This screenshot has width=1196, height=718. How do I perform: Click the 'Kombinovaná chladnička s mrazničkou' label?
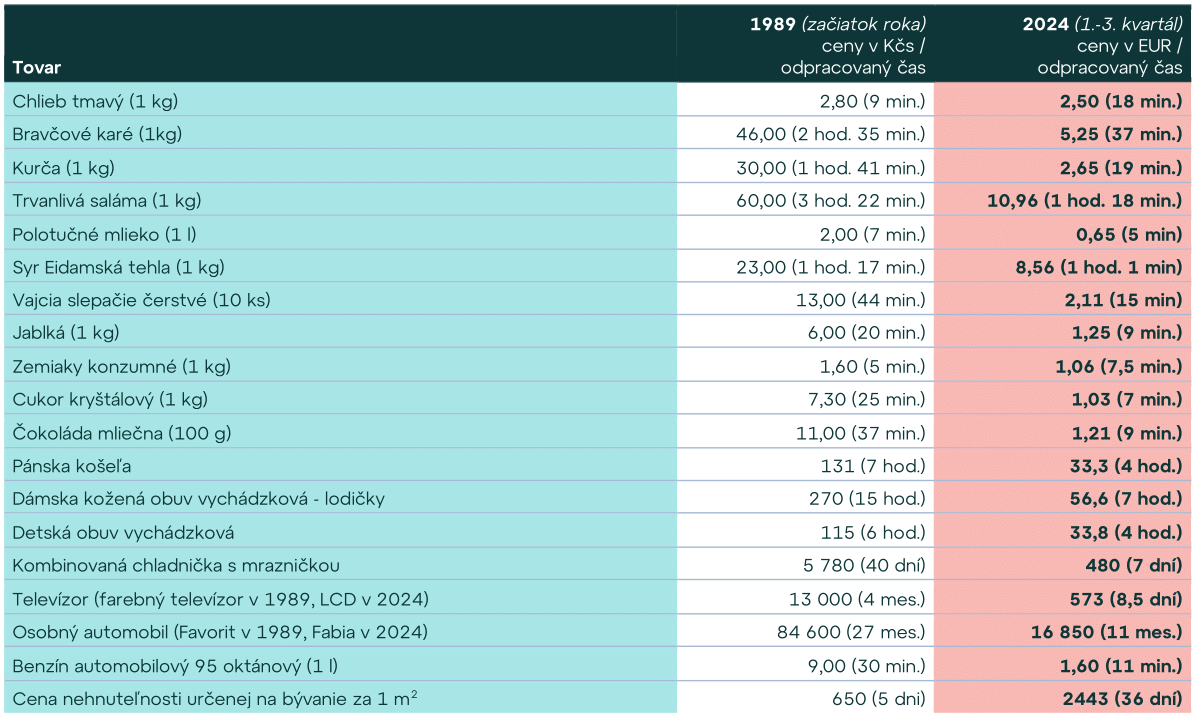coord(176,565)
